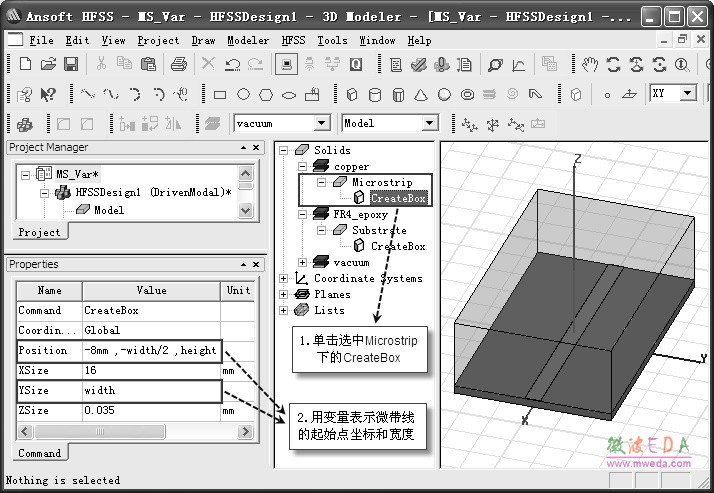The height and width of the screenshot is (493, 714).
Task: Open the Model selection dropdown
Action: [x=429, y=123]
